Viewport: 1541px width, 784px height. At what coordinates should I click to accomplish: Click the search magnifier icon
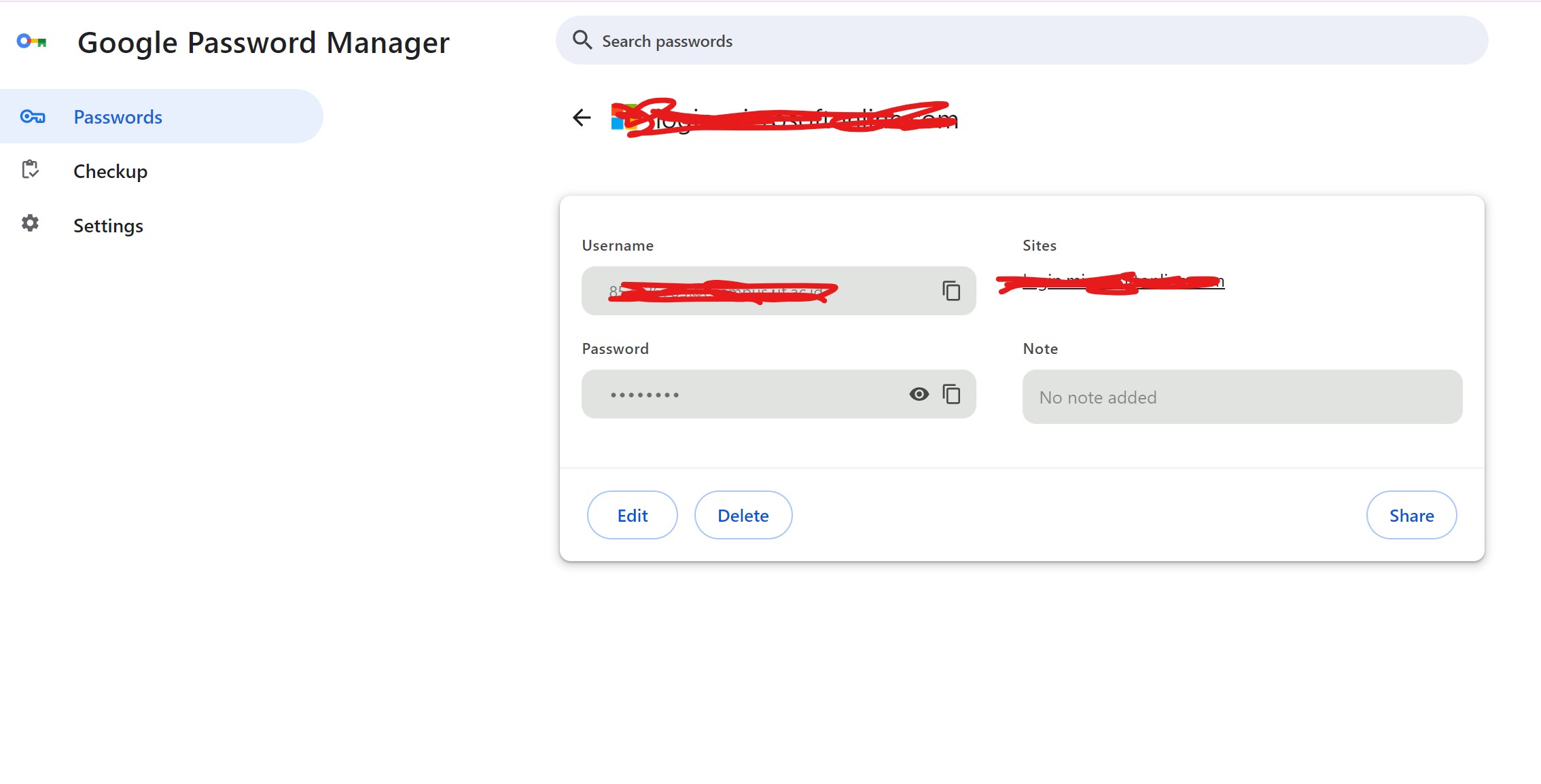click(582, 40)
